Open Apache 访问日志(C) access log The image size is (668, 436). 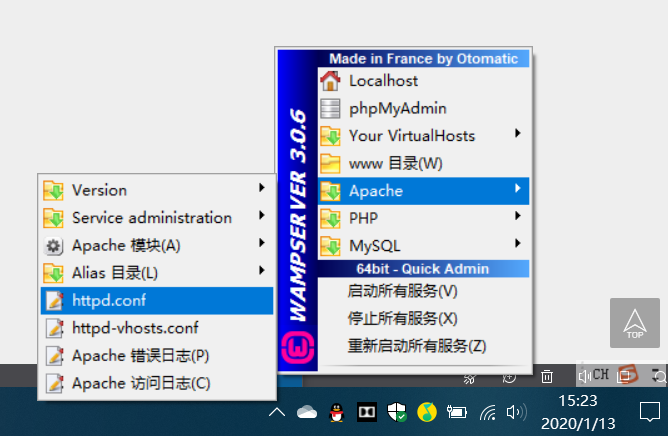pos(157,383)
